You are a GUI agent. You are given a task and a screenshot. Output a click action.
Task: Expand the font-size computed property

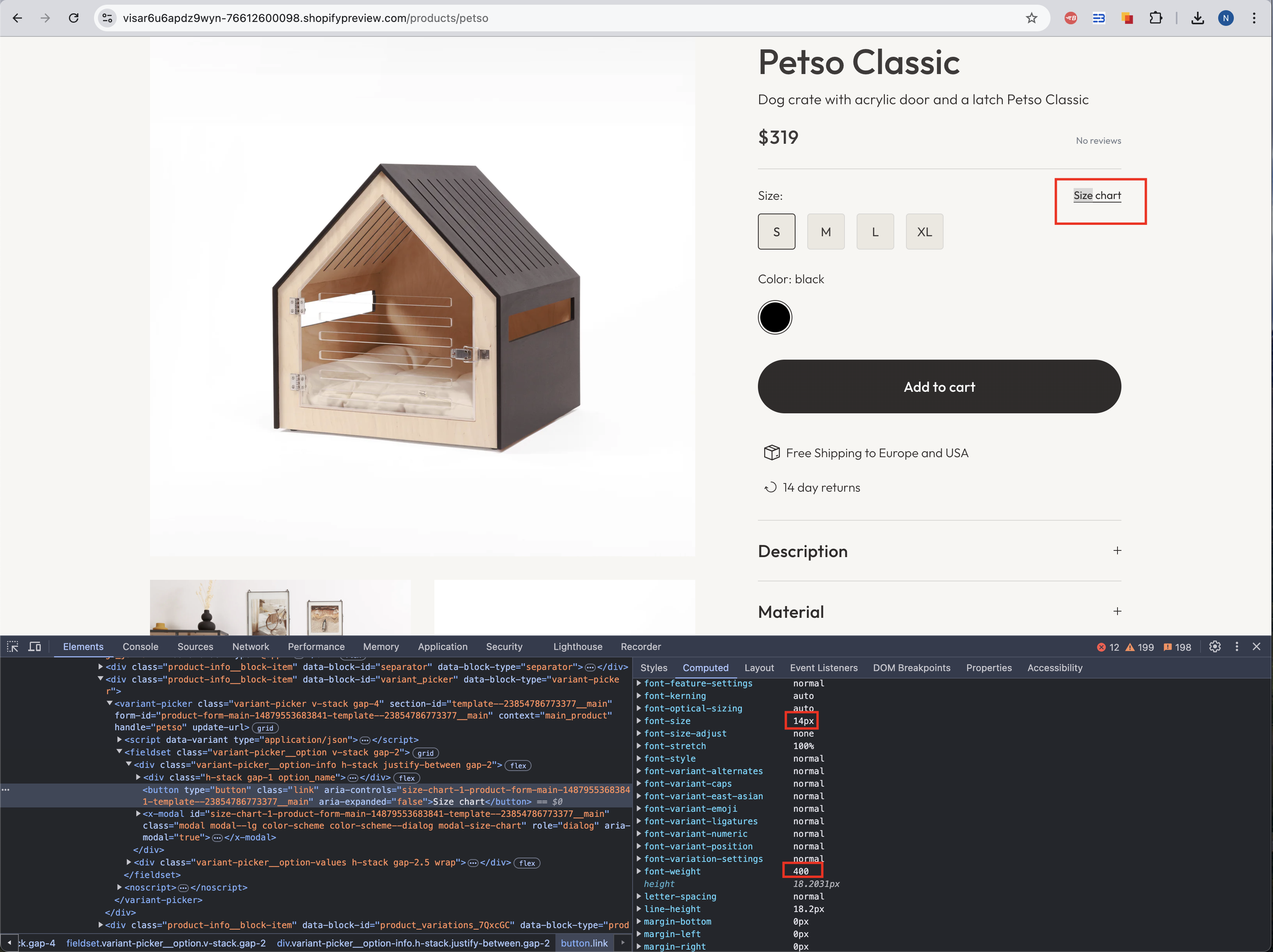[x=639, y=720]
